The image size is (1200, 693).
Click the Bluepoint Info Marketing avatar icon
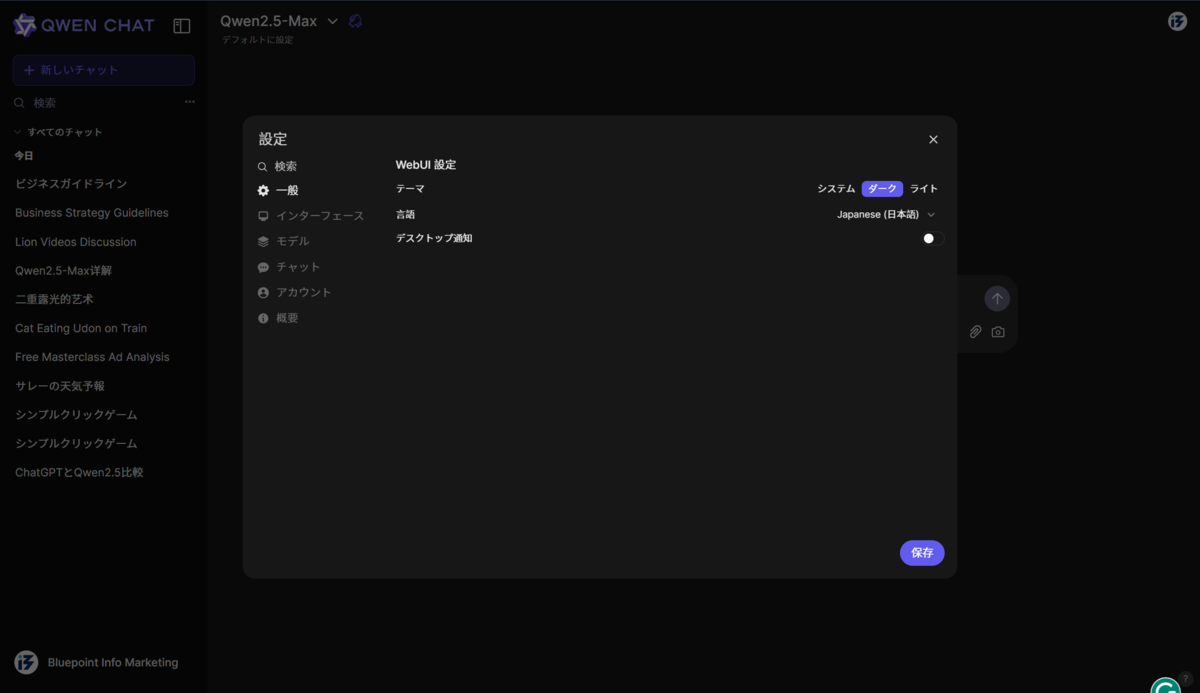point(26,662)
